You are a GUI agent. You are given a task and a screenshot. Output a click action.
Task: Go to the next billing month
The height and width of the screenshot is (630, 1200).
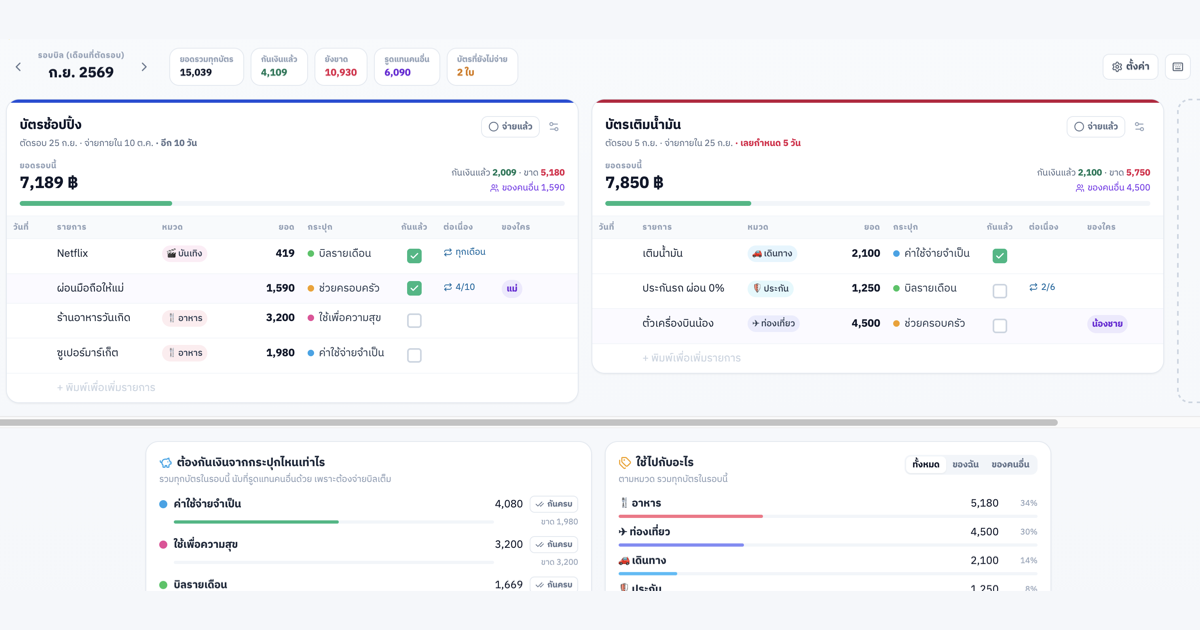pos(144,67)
